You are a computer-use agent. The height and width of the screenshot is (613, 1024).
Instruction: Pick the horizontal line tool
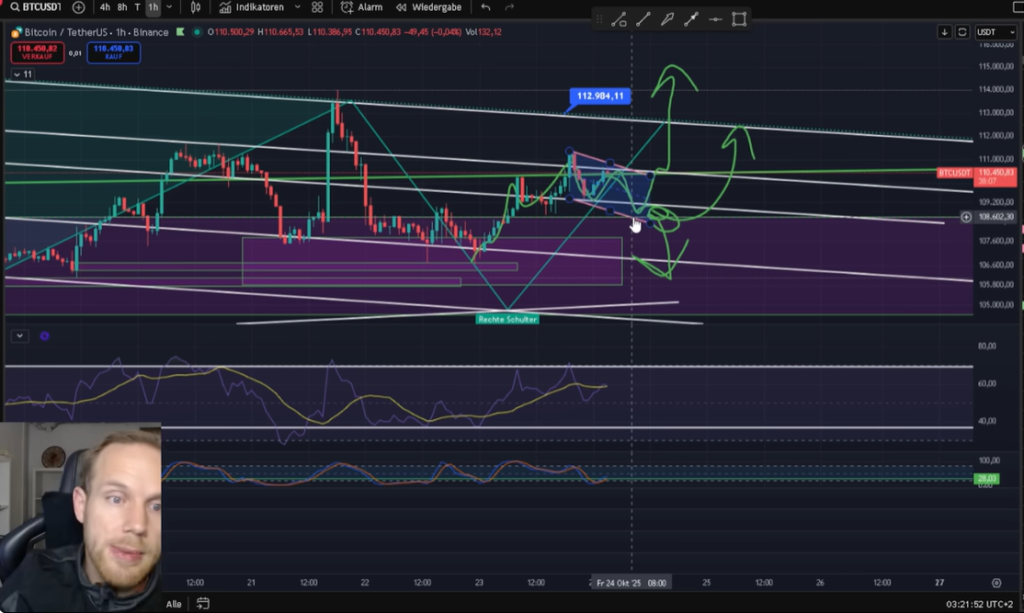714,19
